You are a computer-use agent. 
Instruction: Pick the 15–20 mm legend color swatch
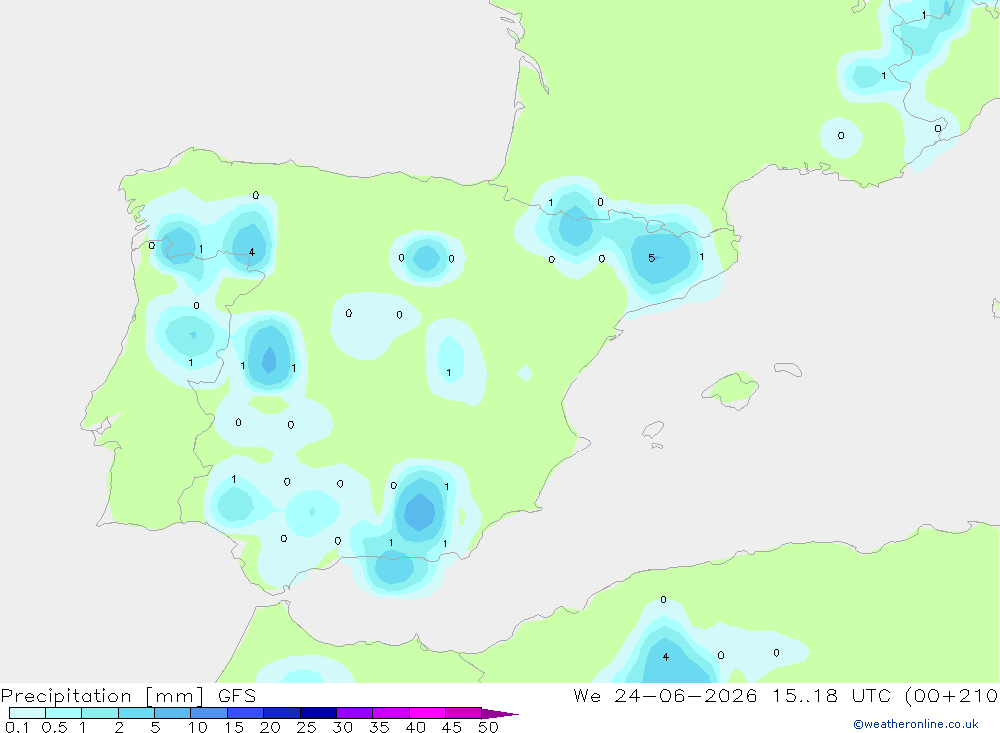pos(245,713)
